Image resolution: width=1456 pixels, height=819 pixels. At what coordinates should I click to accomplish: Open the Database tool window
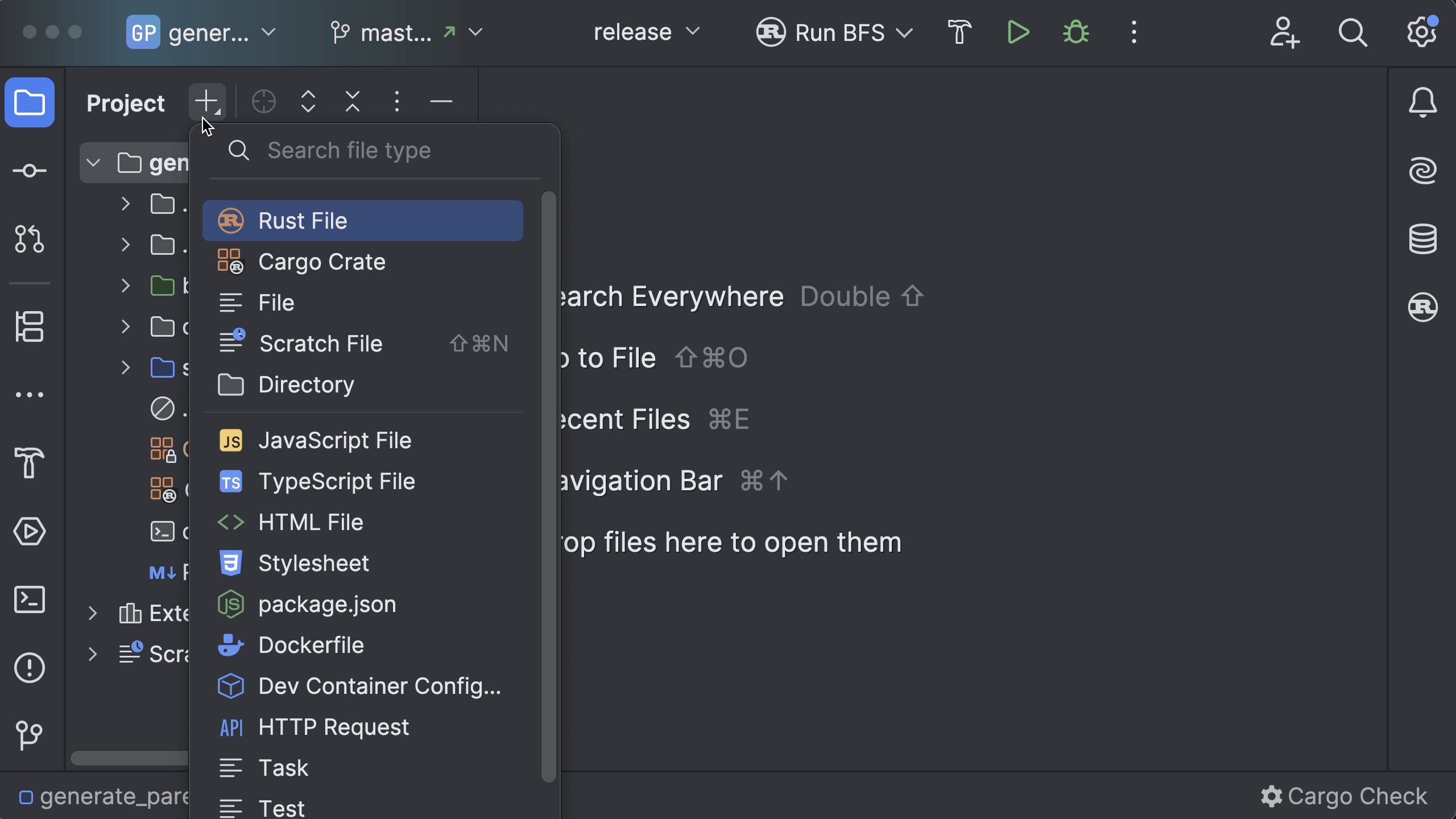[x=1422, y=239]
